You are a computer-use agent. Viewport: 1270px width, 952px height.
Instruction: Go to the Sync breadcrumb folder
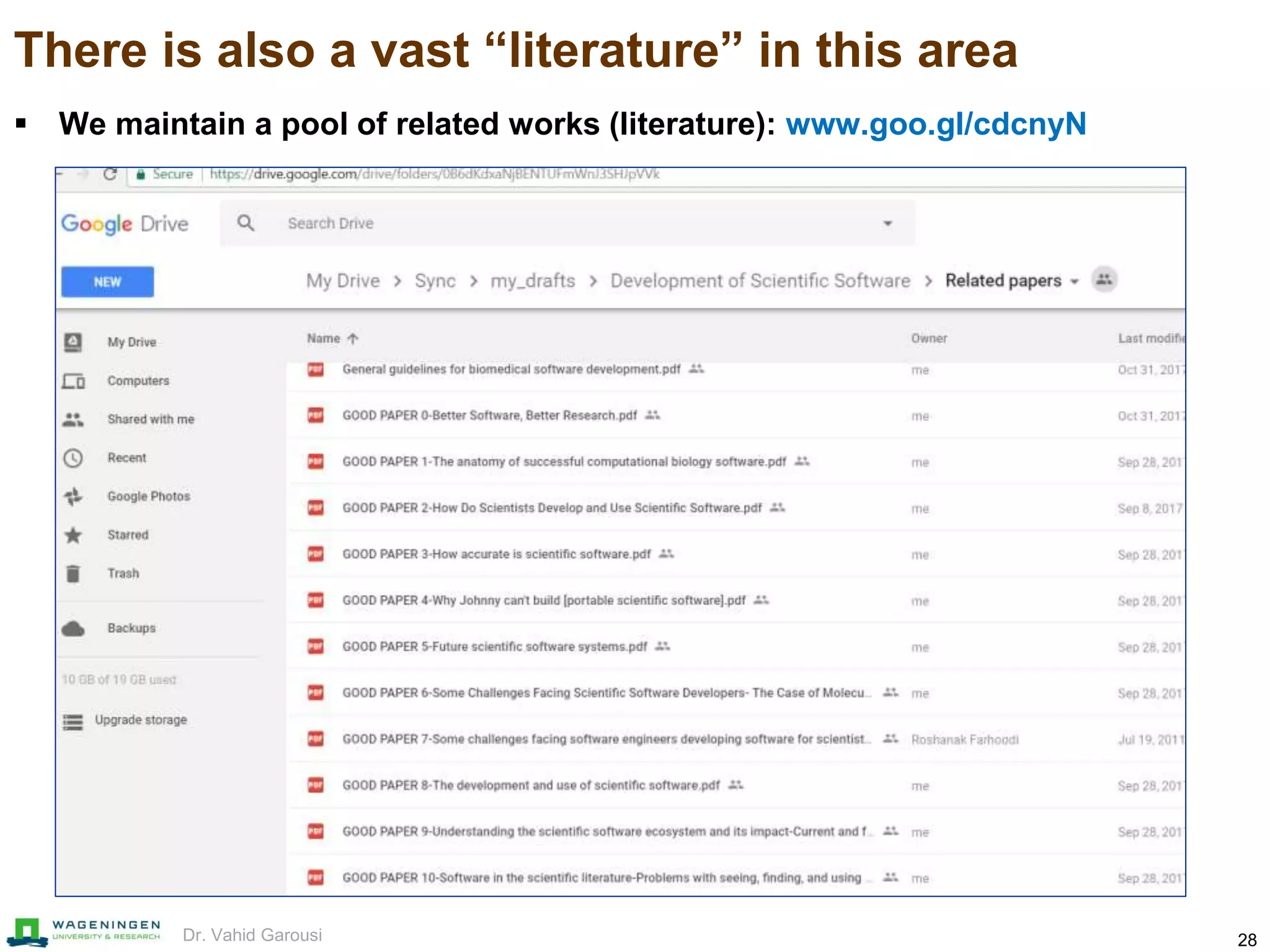435,281
